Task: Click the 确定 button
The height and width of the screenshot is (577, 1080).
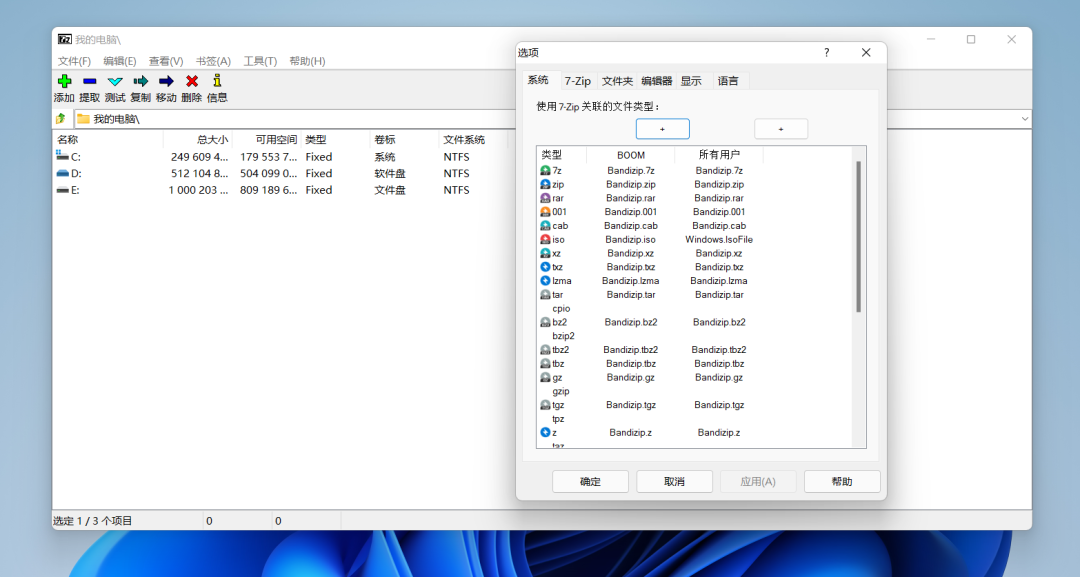Action: (x=590, y=481)
